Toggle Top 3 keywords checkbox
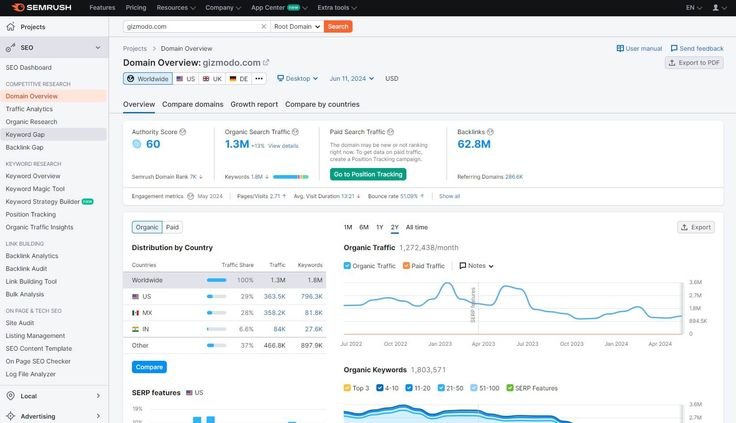This screenshot has height=423, width=736. (x=347, y=388)
